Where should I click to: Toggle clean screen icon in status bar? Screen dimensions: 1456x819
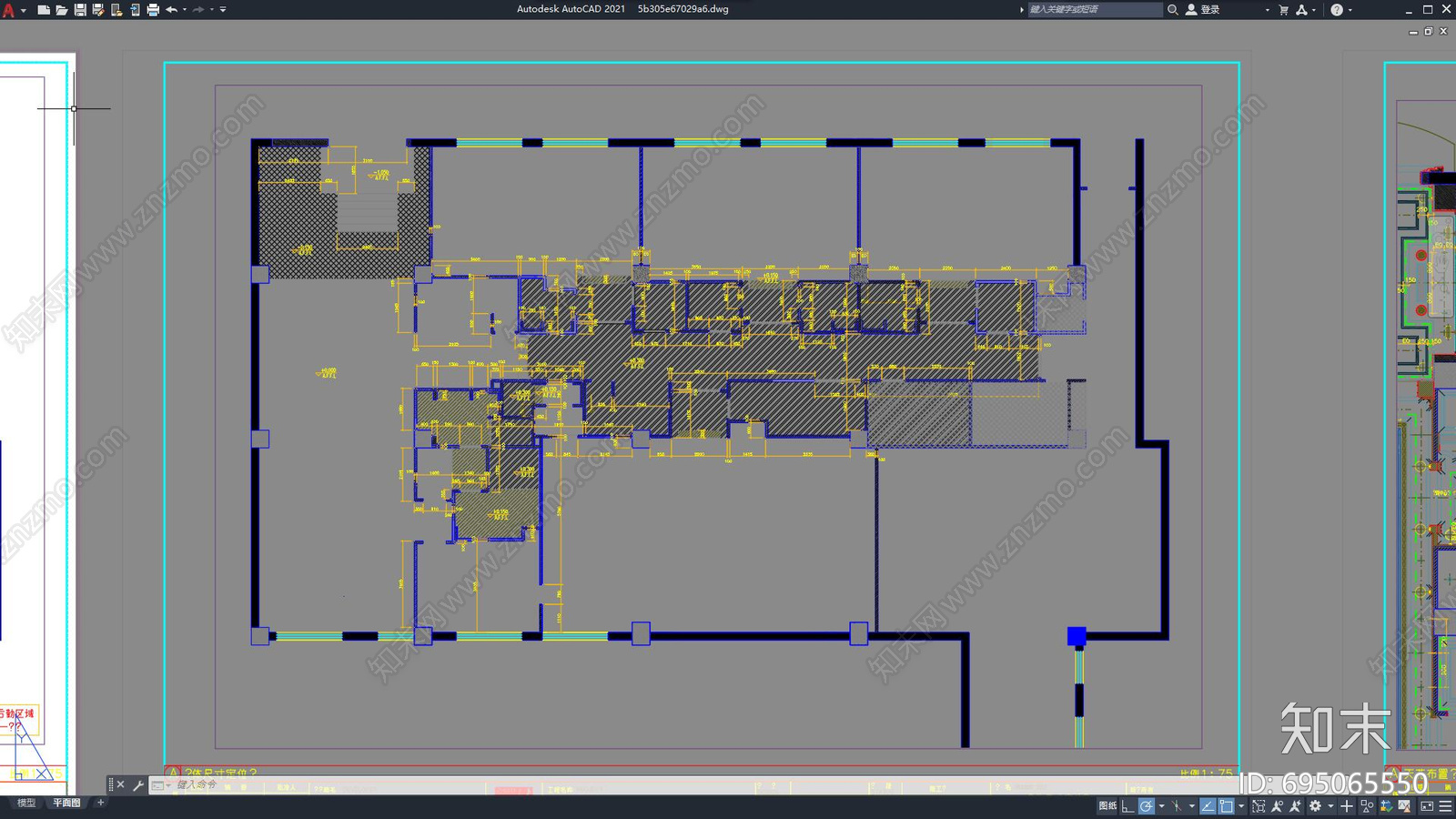1427,805
